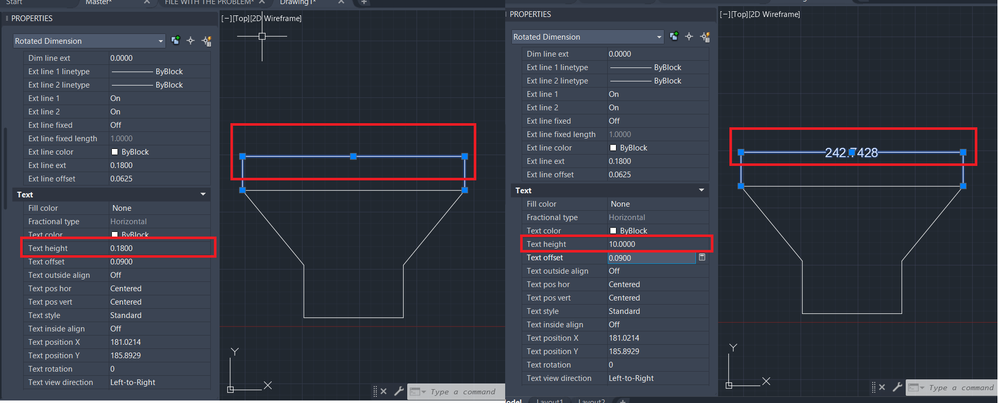Close the left command line with X
The height and width of the screenshot is (403, 999).
coord(384,391)
